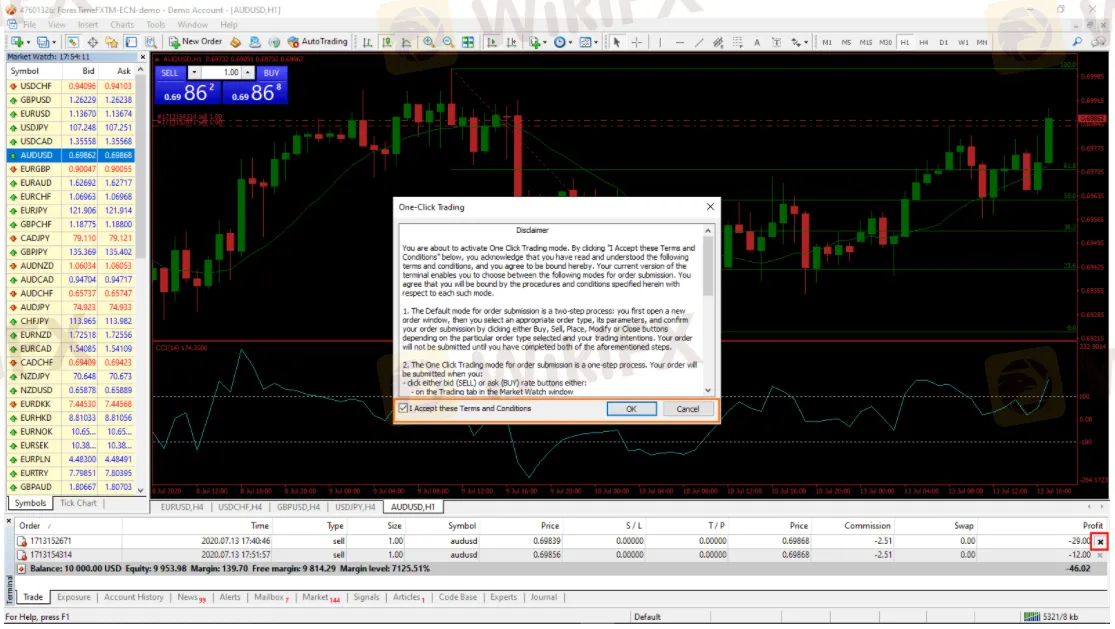This screenshot has height=629, width=1115.
Task: Draw a horizontal line tool
Action: (x=680, y=43)
